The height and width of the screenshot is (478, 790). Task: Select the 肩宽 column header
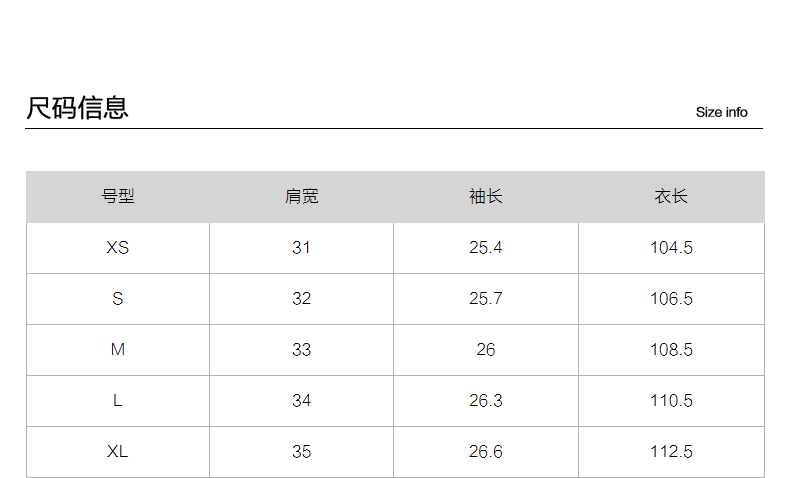point(301,197)
